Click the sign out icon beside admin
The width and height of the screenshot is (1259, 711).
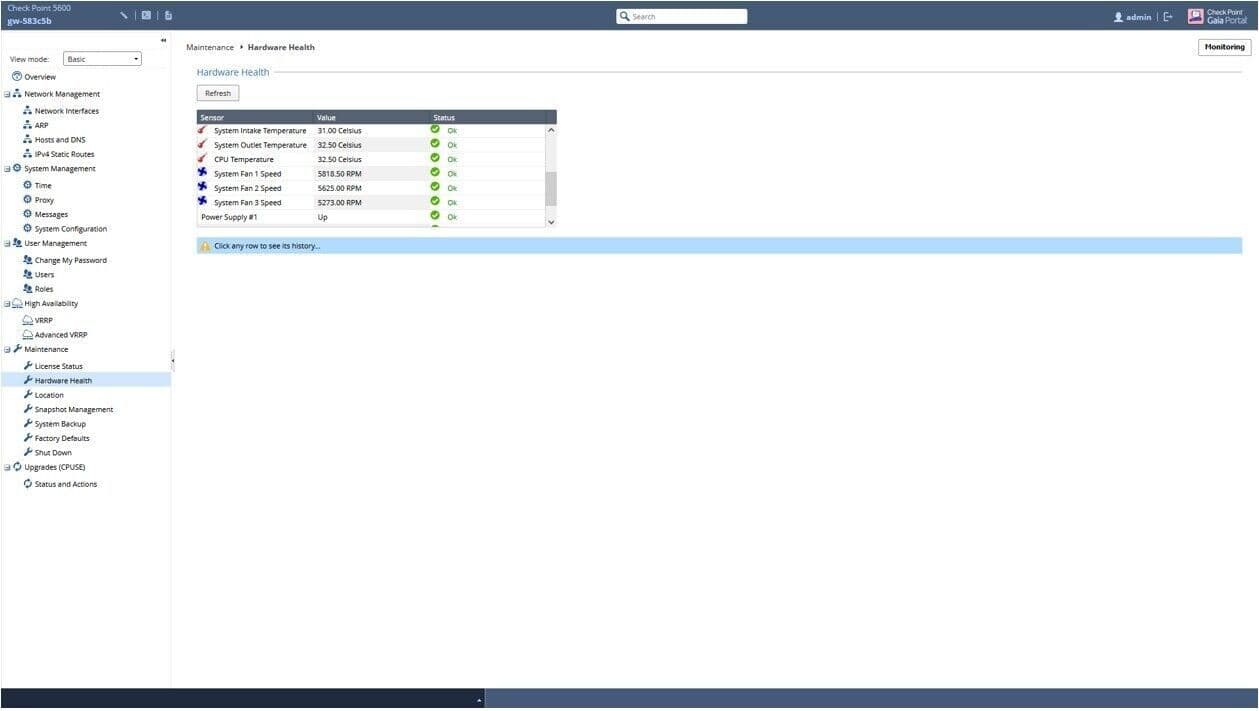coord(1167,17)
